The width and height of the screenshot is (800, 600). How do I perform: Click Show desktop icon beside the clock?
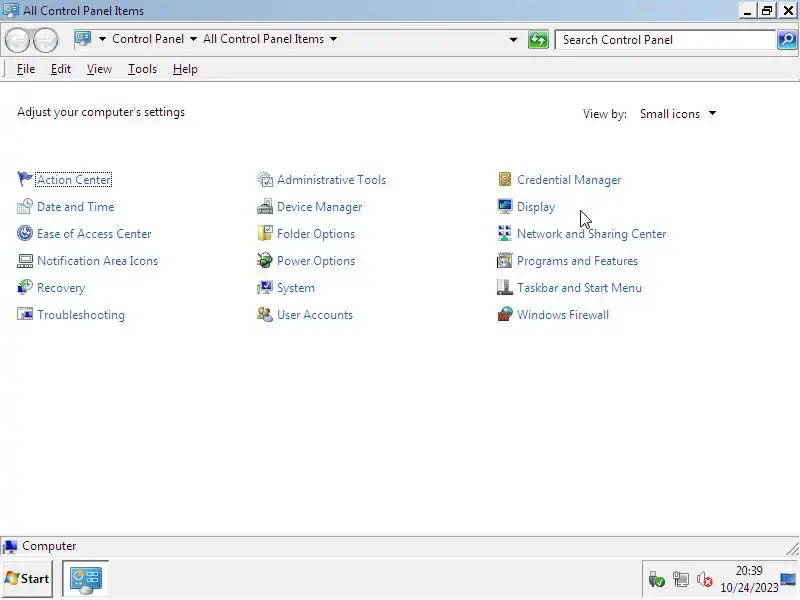(788, 579)
